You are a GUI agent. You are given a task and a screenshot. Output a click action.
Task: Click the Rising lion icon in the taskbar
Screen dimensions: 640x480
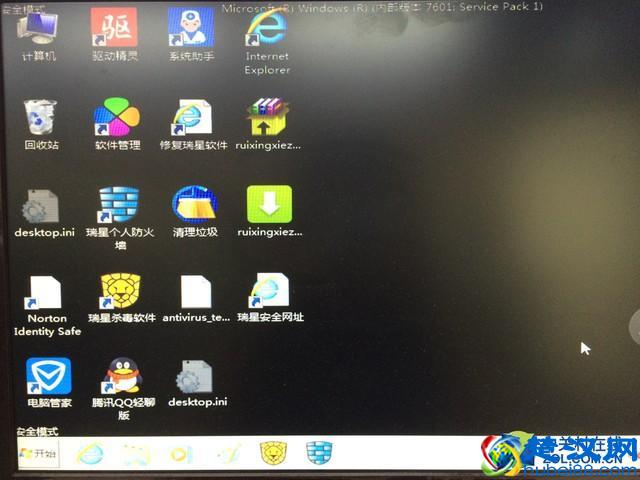[273, 453]
